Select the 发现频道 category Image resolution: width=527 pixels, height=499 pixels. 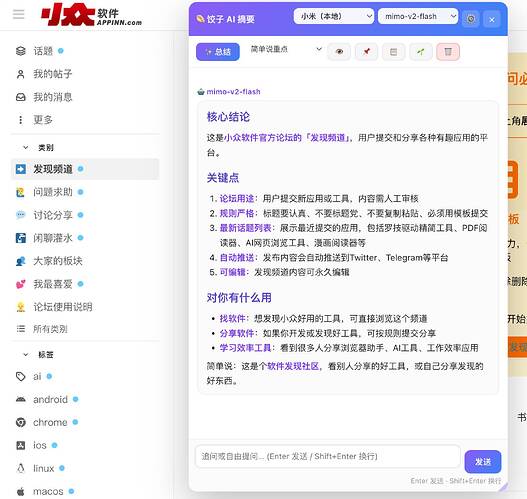[x=85, y=169]
